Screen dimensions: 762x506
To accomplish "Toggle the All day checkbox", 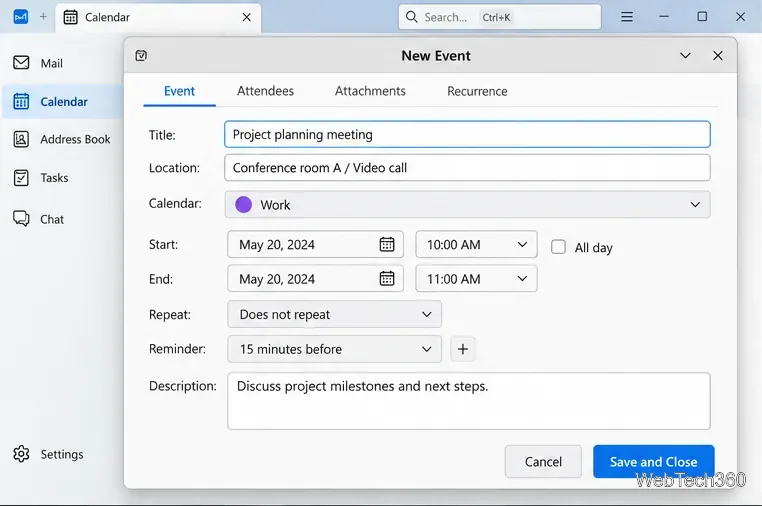I will tap(558, 247).
